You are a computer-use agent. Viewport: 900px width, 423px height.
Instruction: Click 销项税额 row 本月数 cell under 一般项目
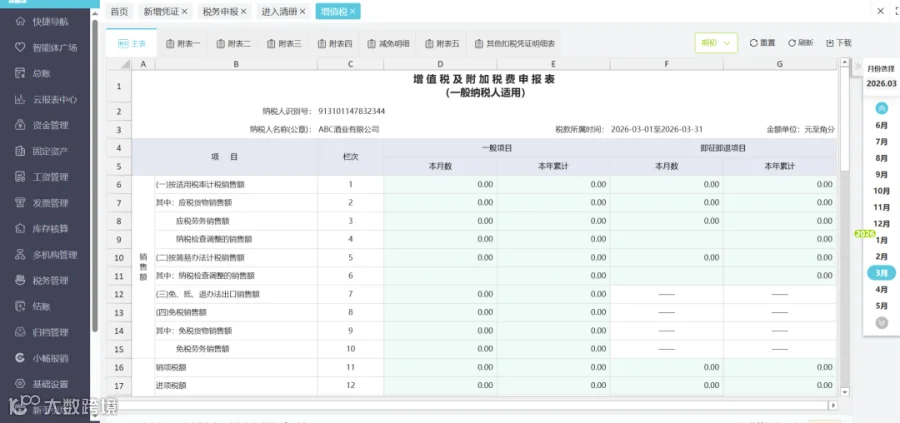440,367
